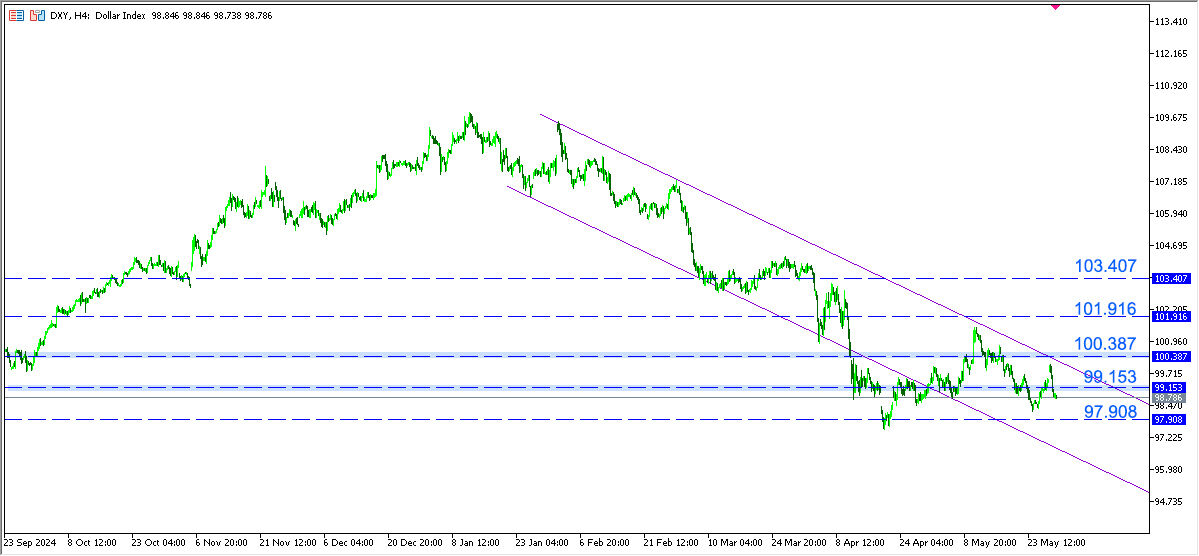Click the 23 Sep 2024 date on time axis
This screenshot has width=1199, height=556.
(x=32, y=544)
